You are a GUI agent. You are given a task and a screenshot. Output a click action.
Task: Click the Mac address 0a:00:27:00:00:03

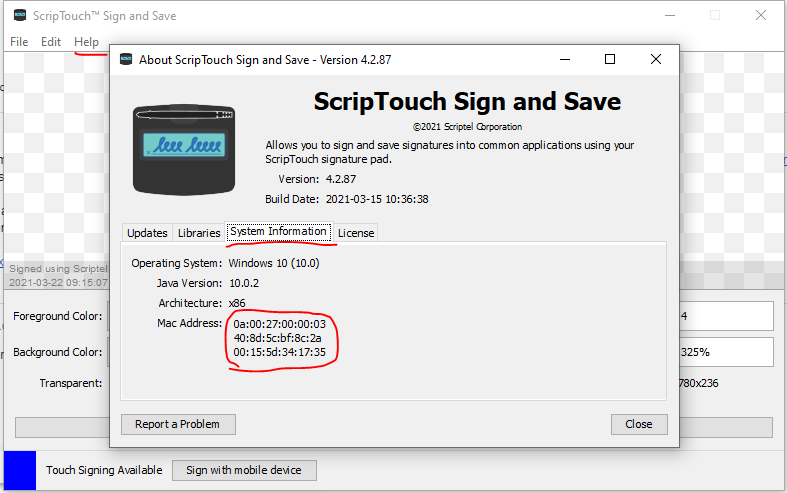click(280, 324)
